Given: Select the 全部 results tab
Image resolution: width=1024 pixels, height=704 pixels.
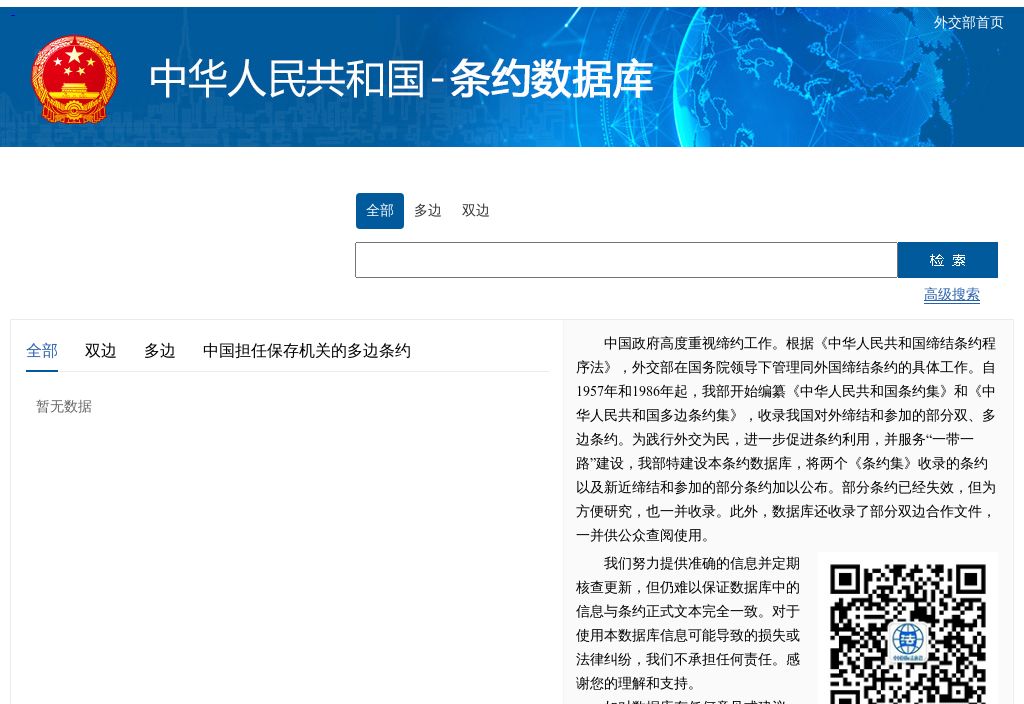Looking at the screenshot, I should [42, 350].
